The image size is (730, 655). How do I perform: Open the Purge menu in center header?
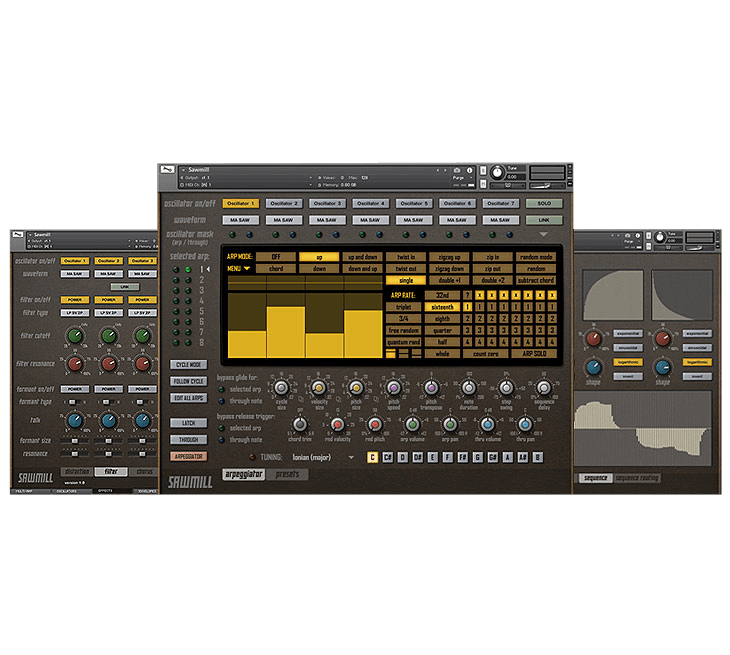tap(461, 177)
